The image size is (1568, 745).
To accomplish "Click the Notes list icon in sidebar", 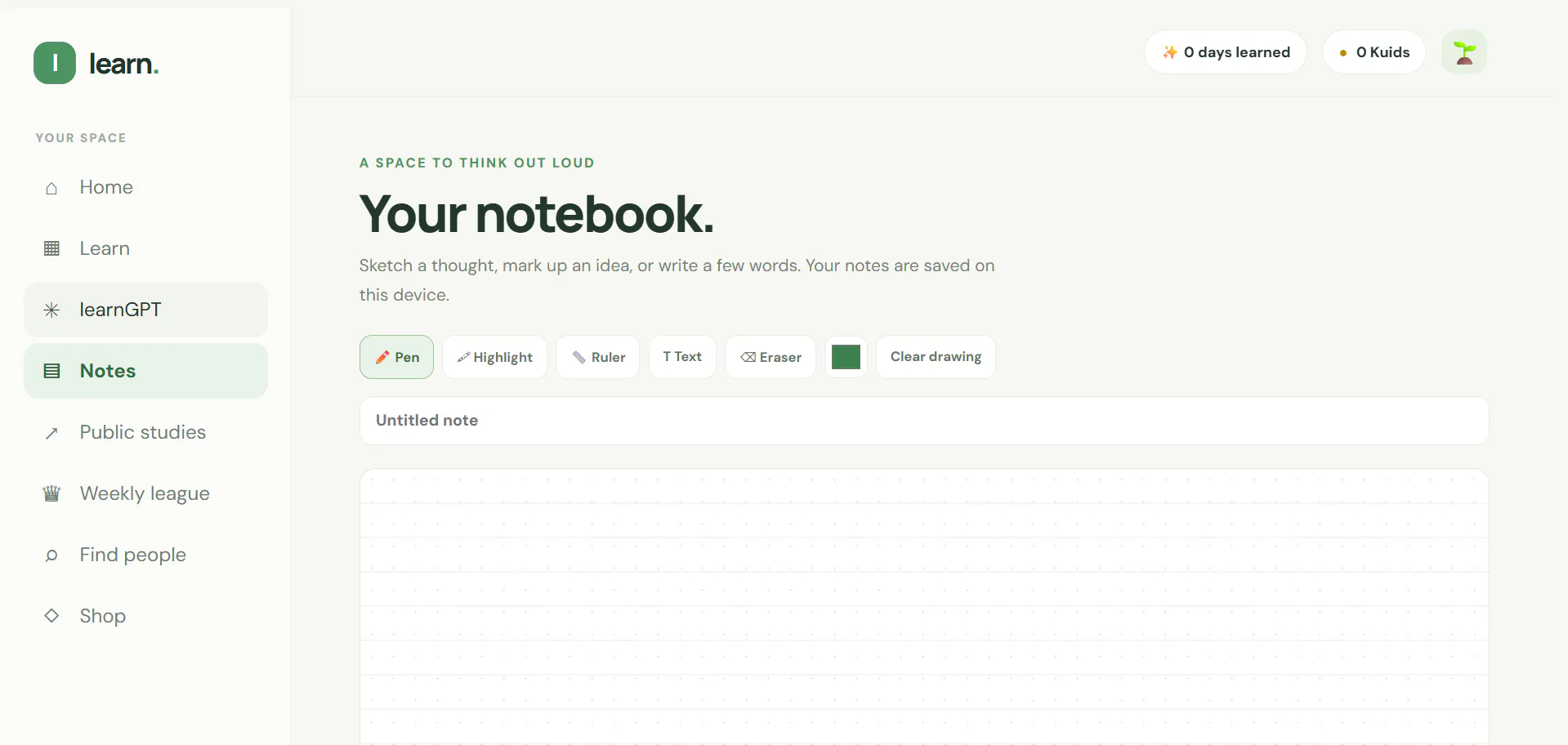I will (51, 371).
